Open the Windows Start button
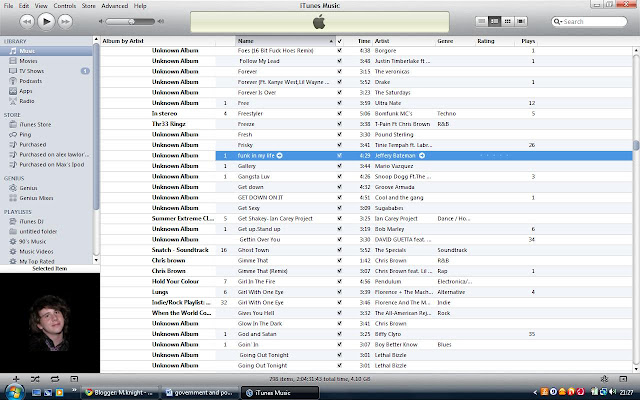This screenshot has height=400, width=640. pyautogui.click(x=14, y=392)
